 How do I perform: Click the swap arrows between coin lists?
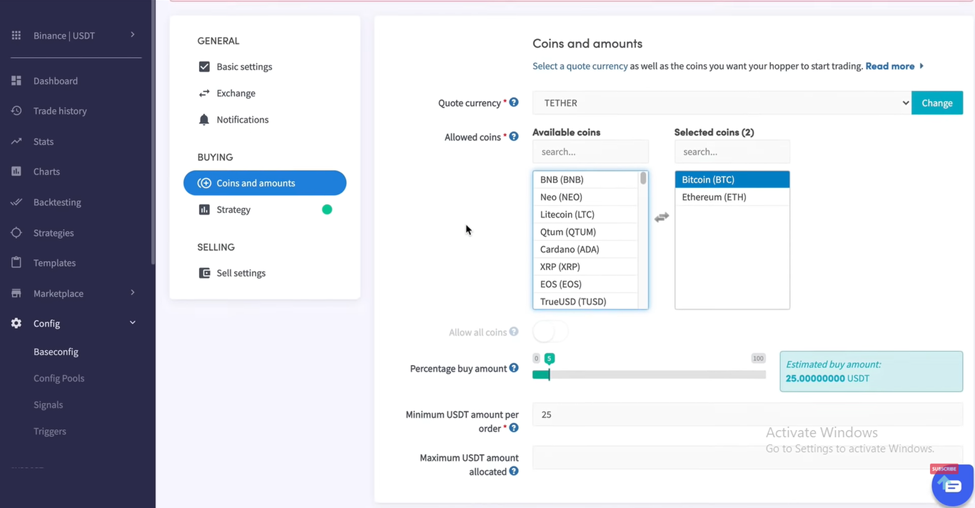662,217
